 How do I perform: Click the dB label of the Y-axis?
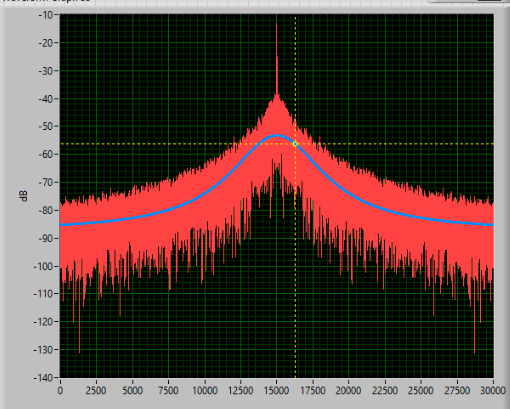coord(24,196)
